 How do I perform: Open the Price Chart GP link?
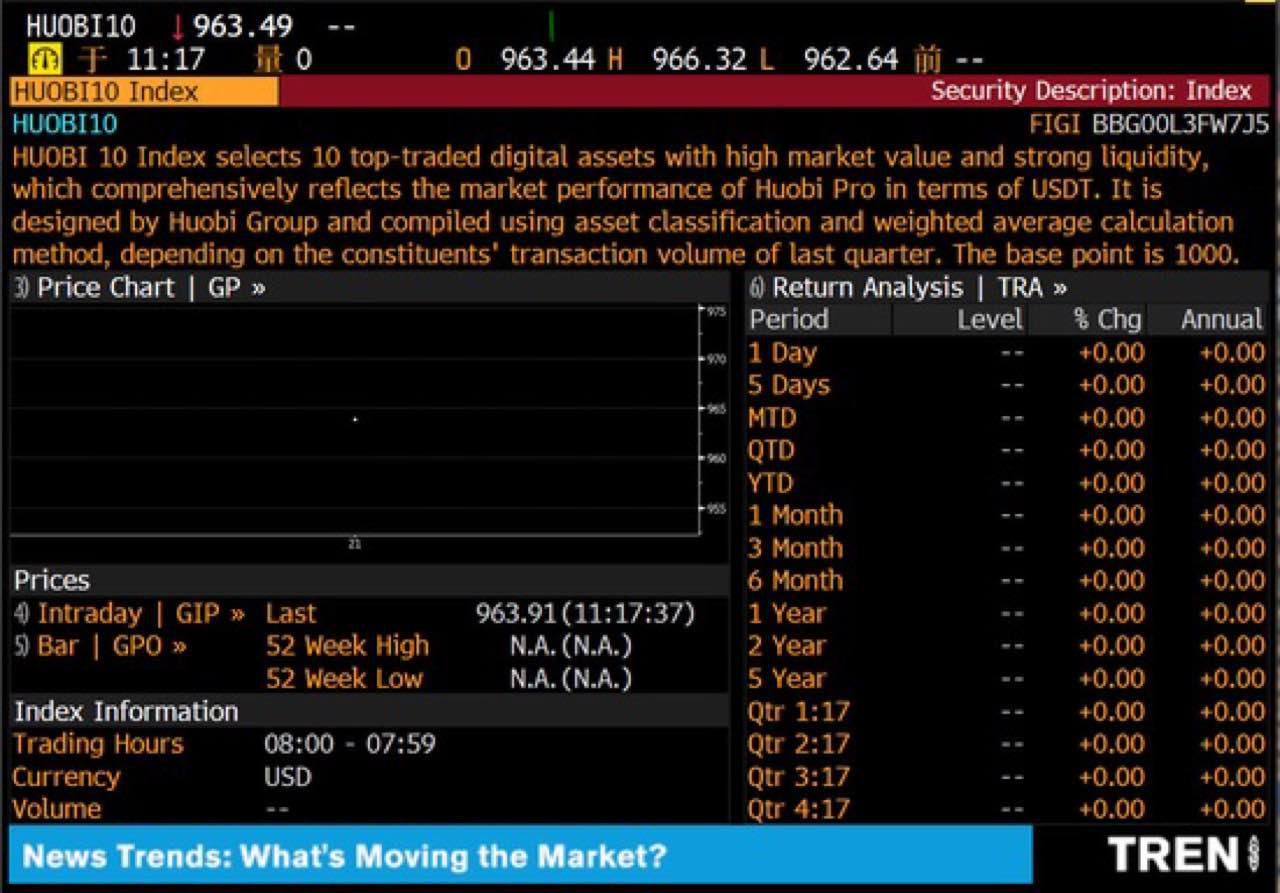(140, 288)
